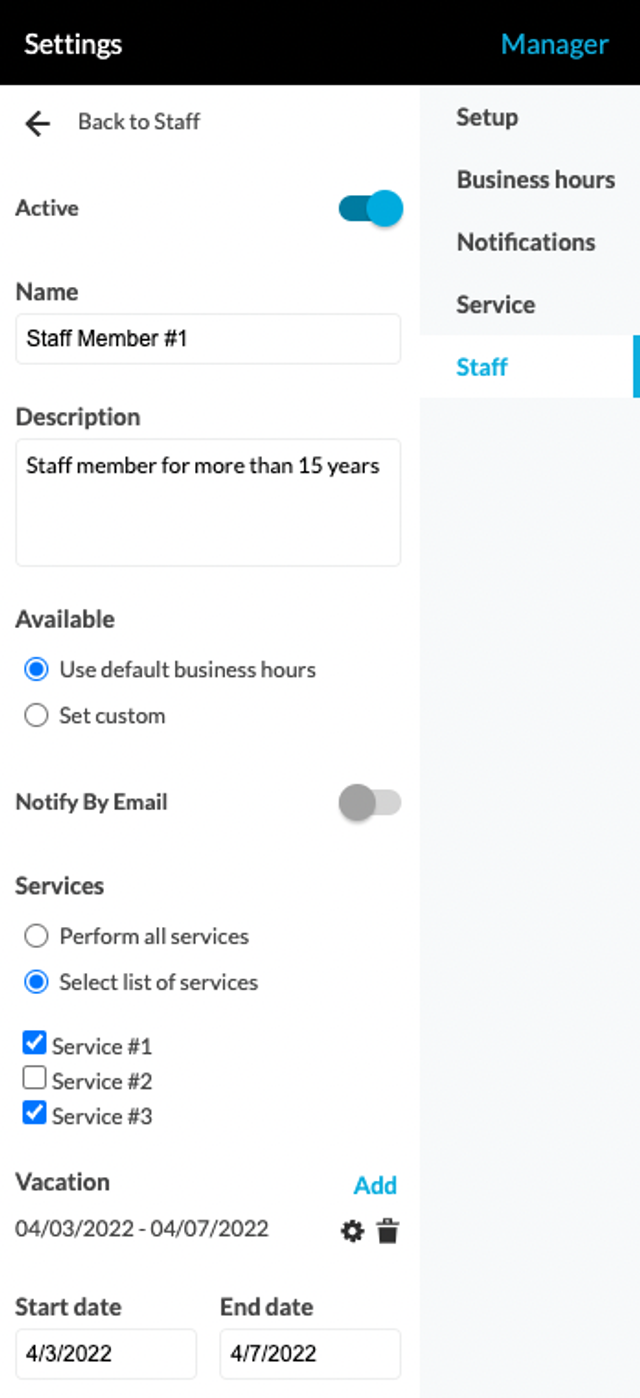Open vacation settings gear icon

[x=352, y=1231]
